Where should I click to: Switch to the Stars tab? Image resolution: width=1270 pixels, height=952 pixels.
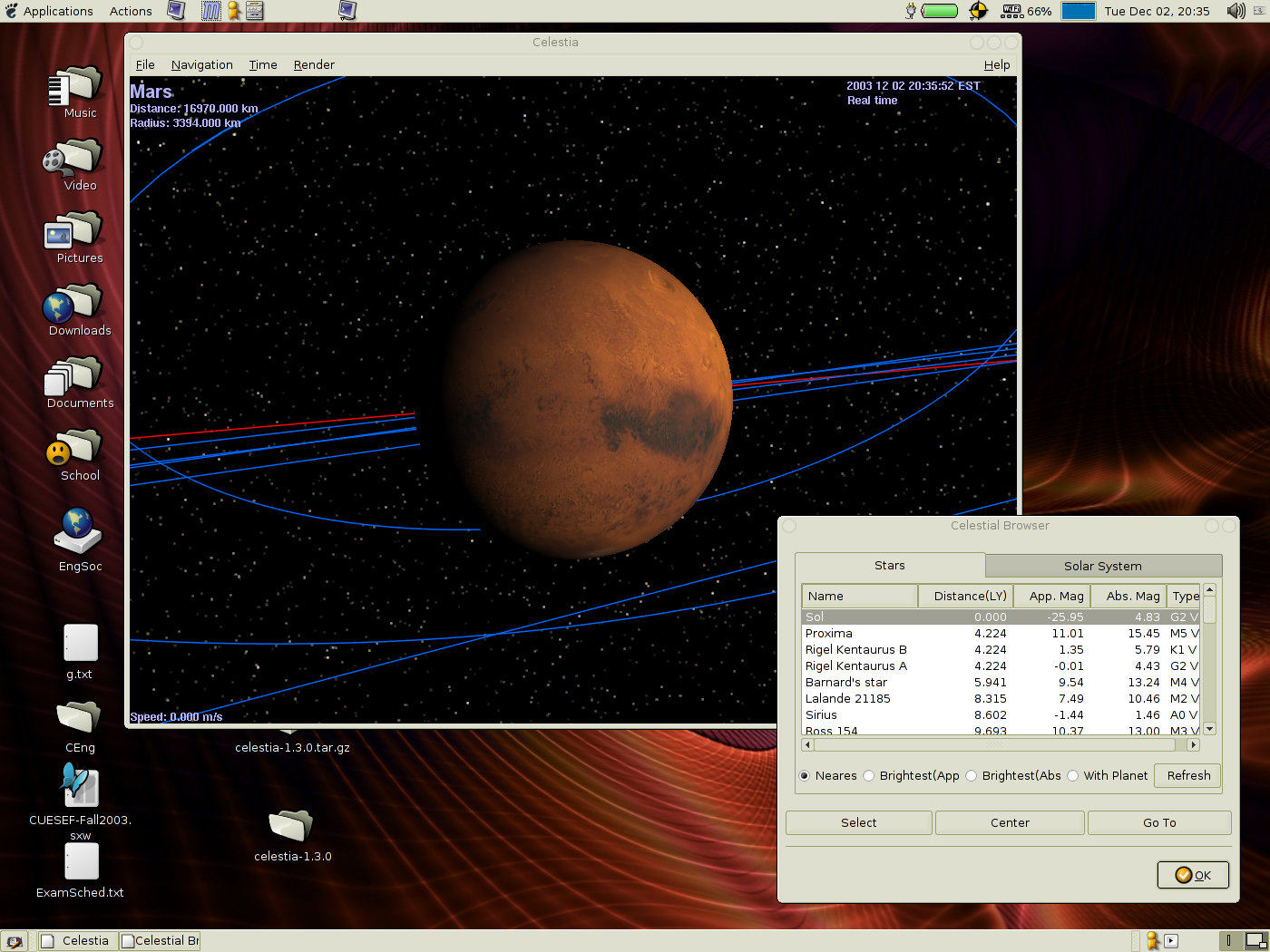[890, 565]
